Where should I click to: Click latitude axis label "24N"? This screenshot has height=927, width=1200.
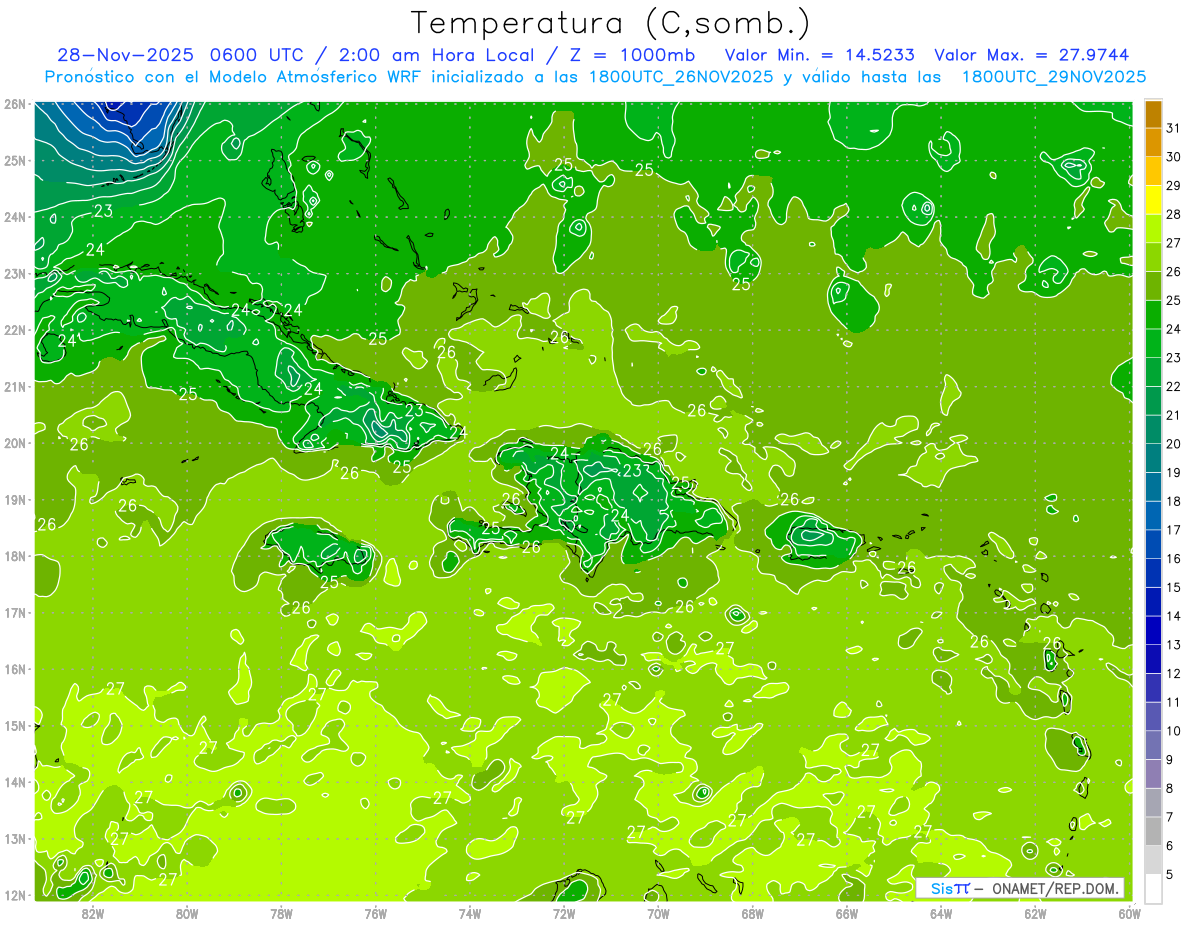(x=15, y=217)
